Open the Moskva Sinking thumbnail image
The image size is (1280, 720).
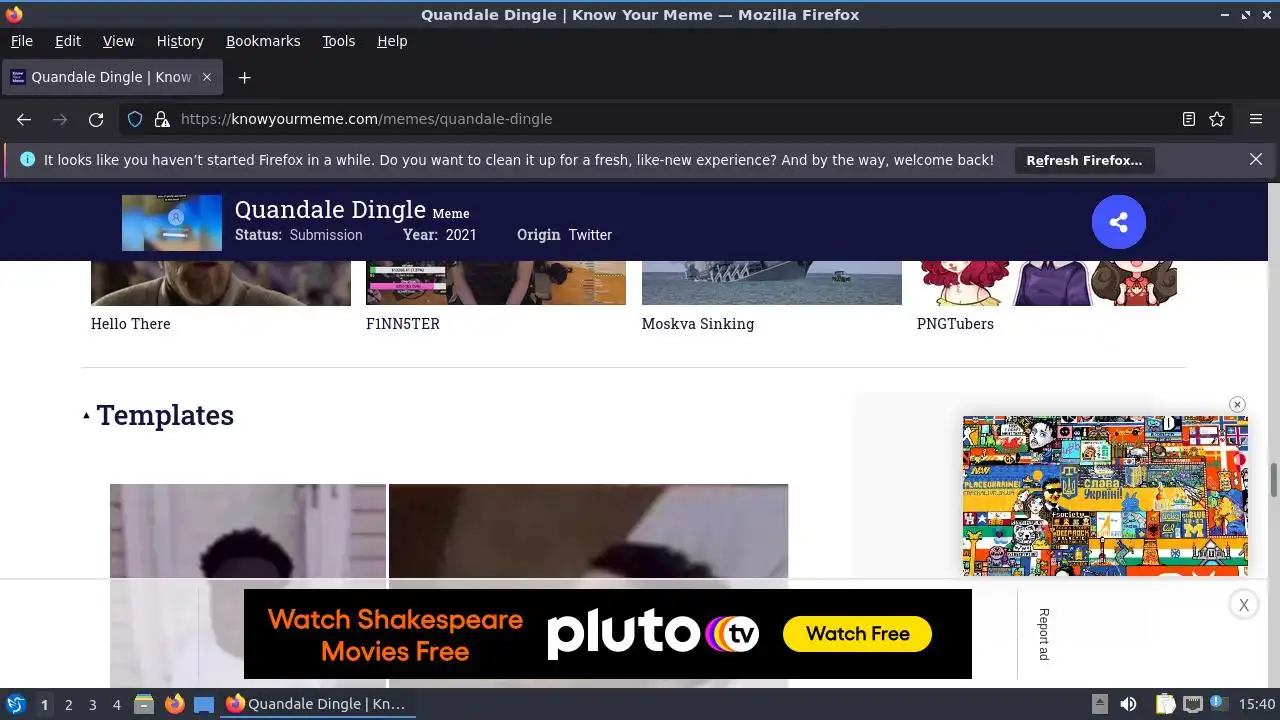772,283
